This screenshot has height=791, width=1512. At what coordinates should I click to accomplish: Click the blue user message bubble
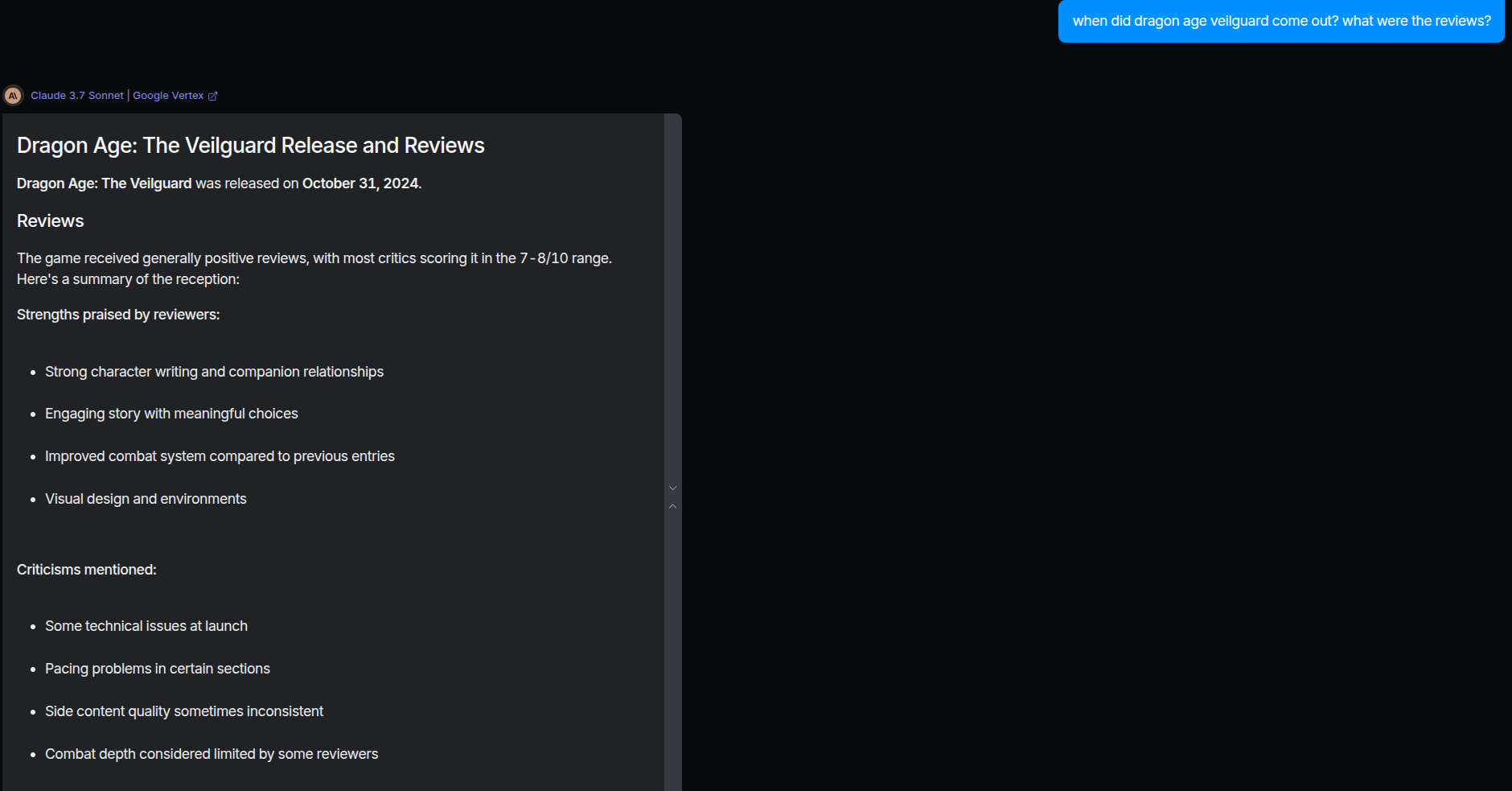[1281, 21]
